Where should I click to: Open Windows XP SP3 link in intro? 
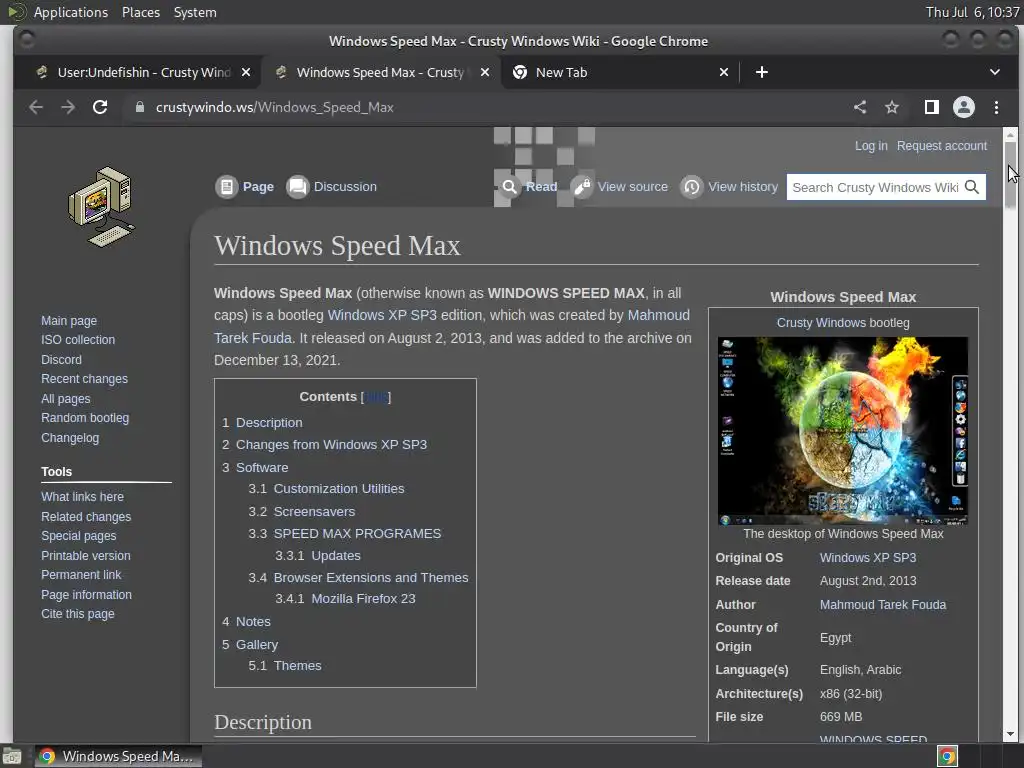pyautogui.click(x=381, y=315)
